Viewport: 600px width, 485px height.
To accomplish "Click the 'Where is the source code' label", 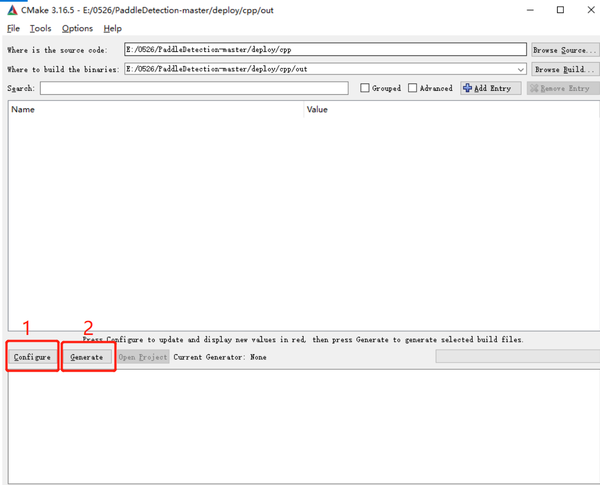I will pos(57,50).
